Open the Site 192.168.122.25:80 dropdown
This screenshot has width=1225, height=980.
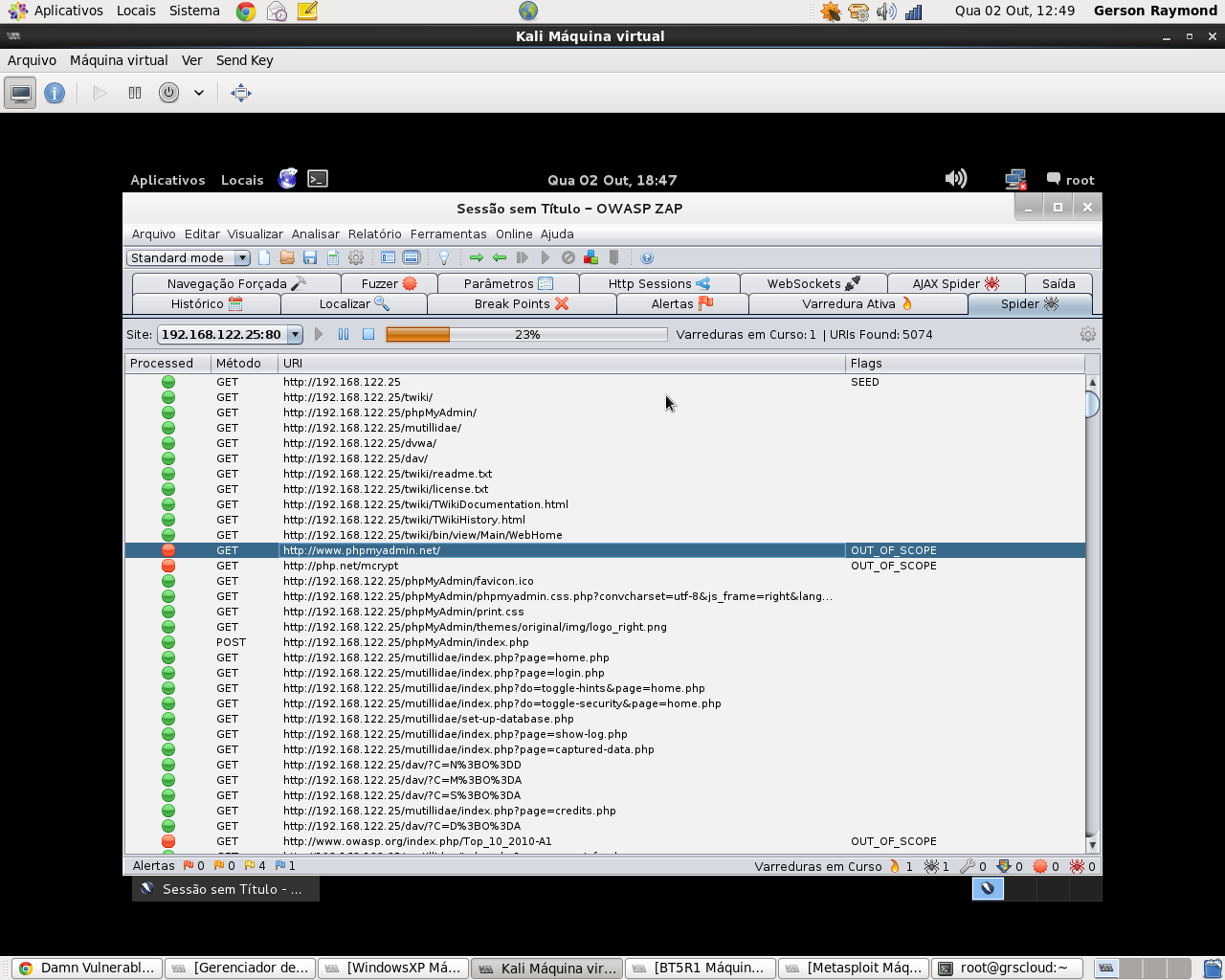coord(230,334)
